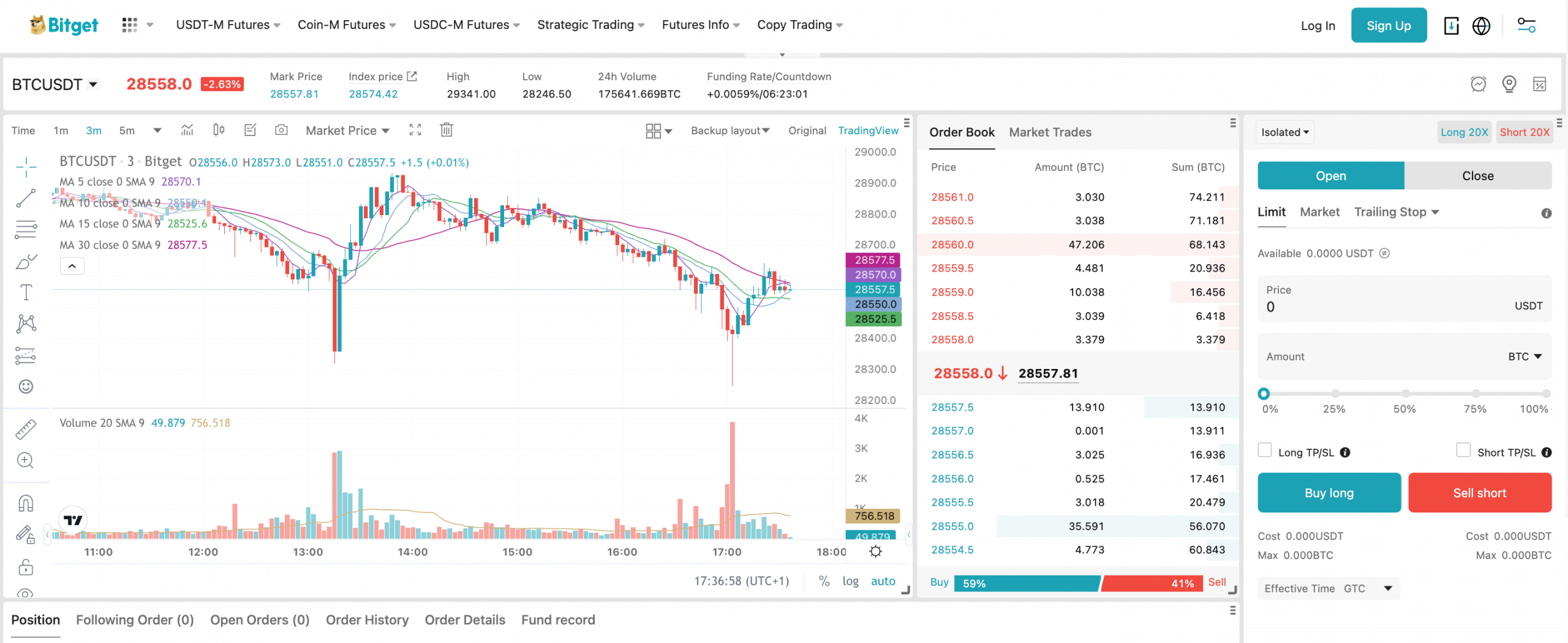Select the trend line drawing tool
Viewport: 1568px width, 643px height.
coord(26,198)
